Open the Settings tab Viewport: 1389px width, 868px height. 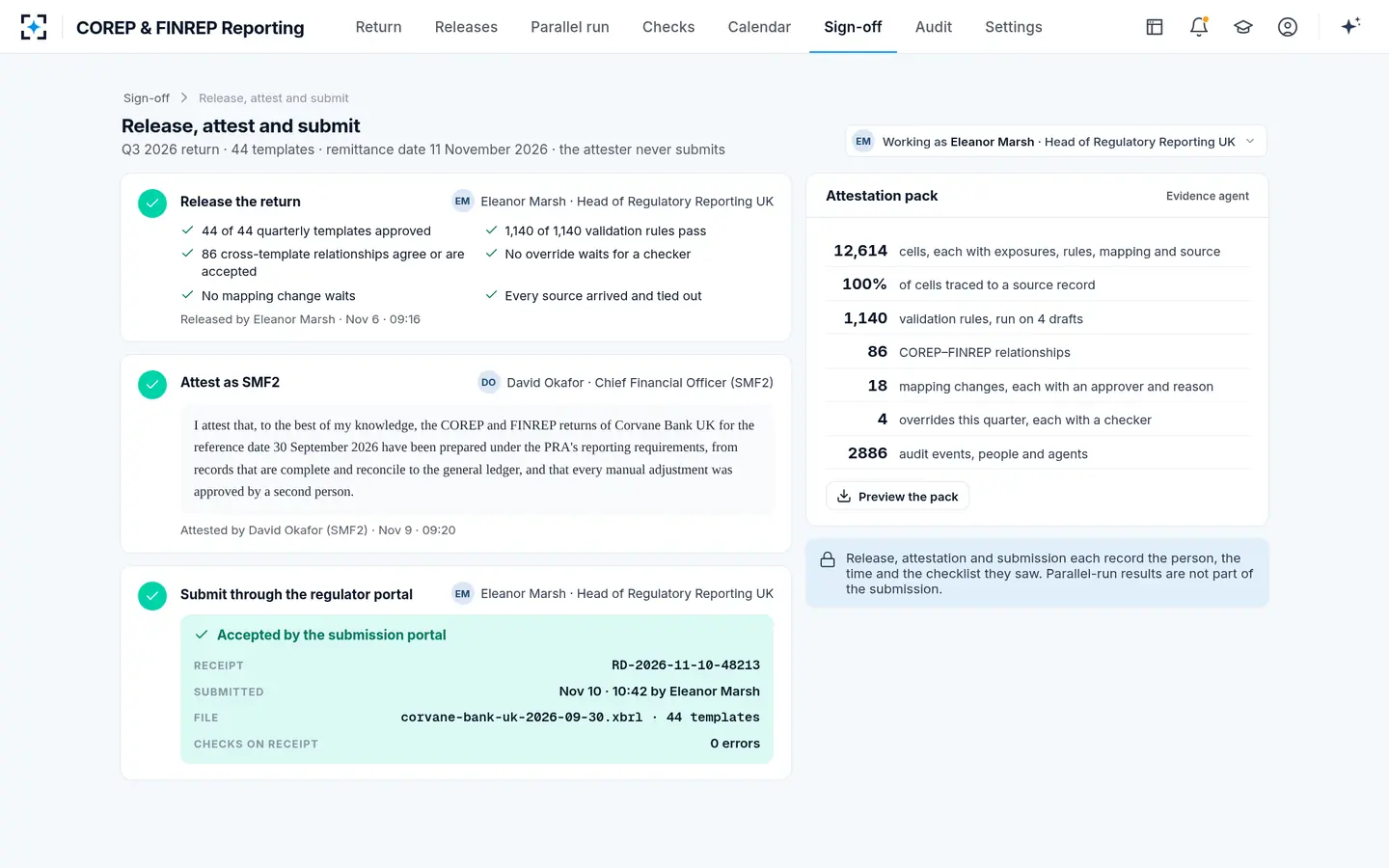(1014, 27)
